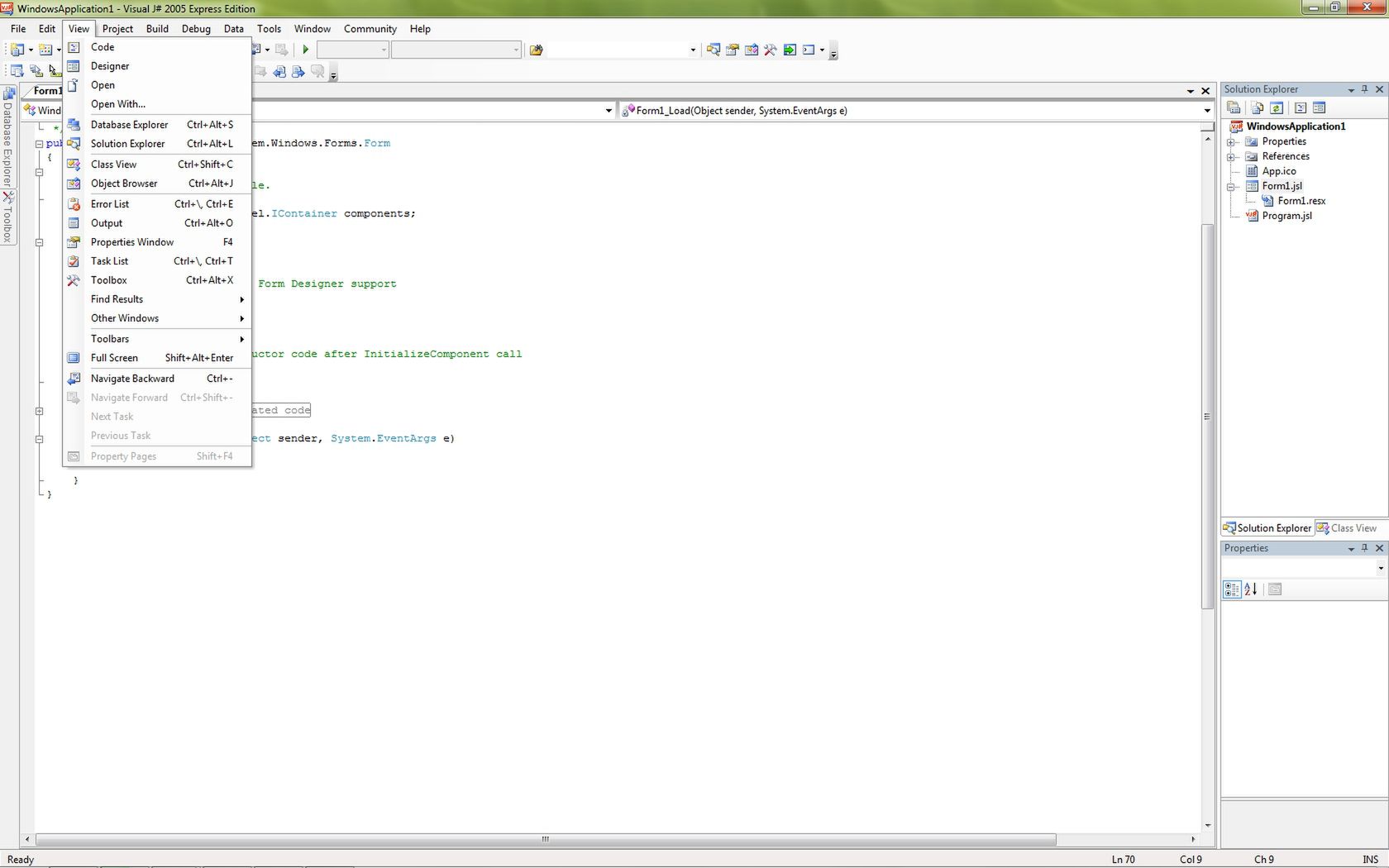The height and width of the screenshot is (868, 1389).
Task: Click the Find in Files icon in toolbar
Action: pos(536,50)
